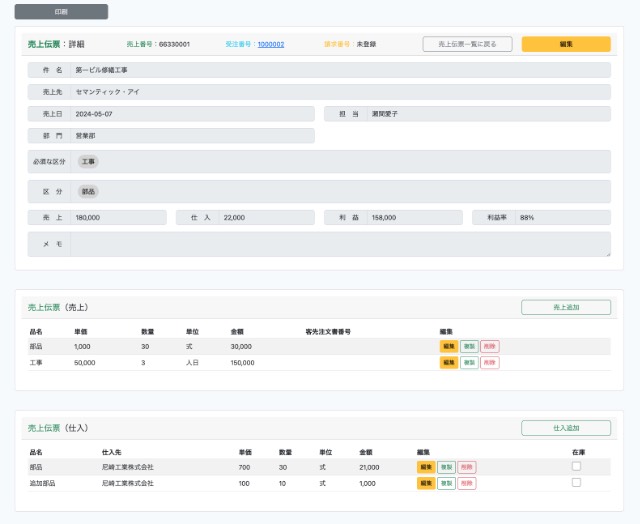Click the 売上先 field セマンティック・アイ
Screen dimensions: 640x524
[340, 92]
